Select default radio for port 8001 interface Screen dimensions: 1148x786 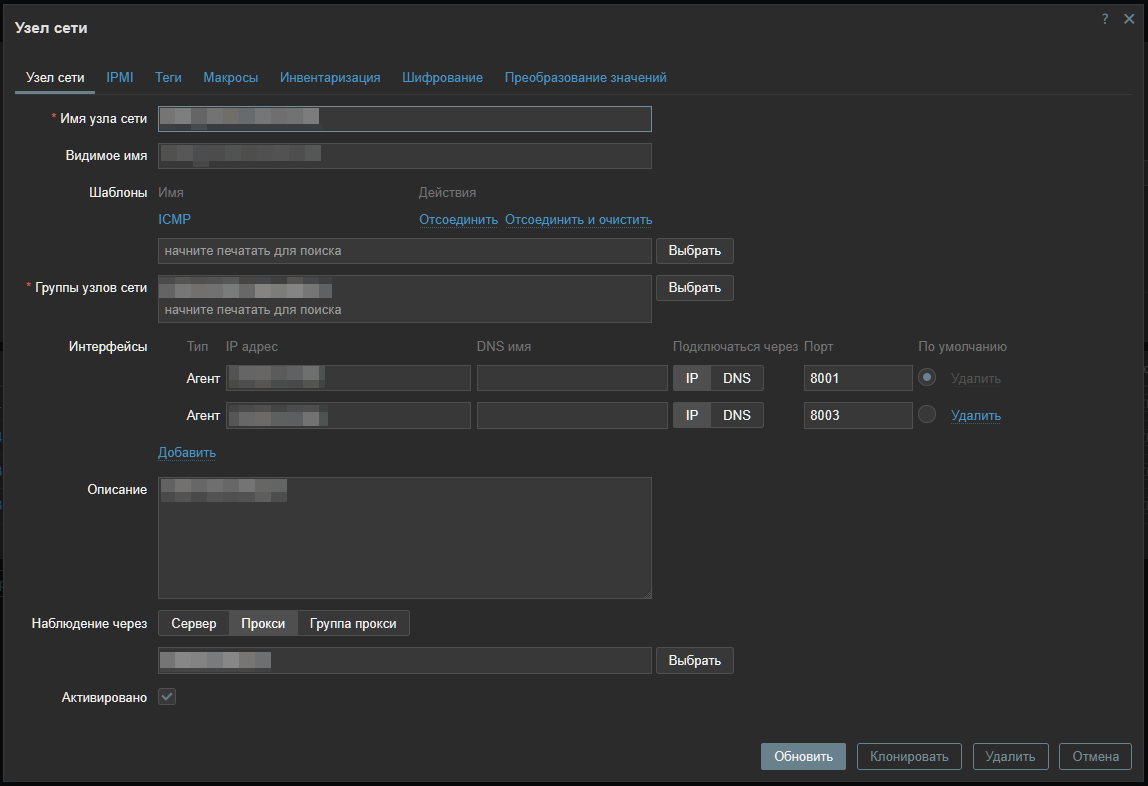pyautogui.click(x=927, y=378)
